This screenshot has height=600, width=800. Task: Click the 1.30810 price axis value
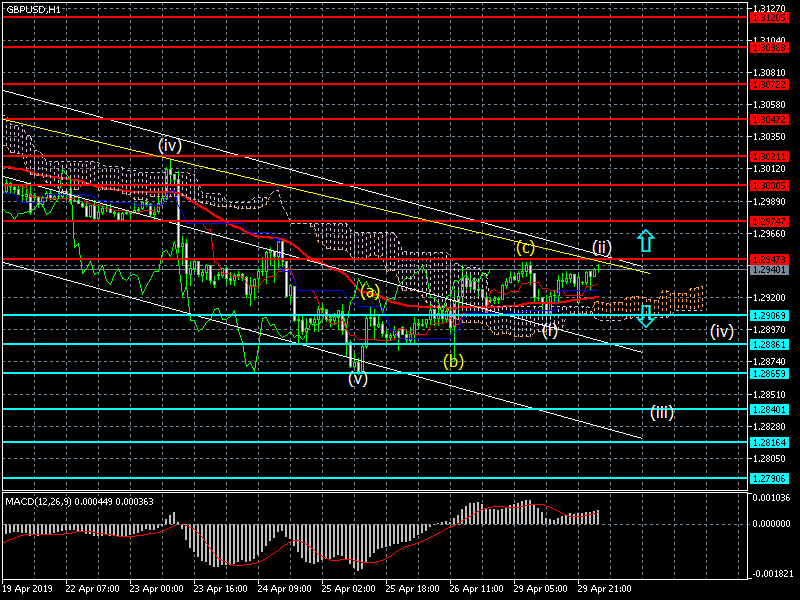tap(769, 72)
